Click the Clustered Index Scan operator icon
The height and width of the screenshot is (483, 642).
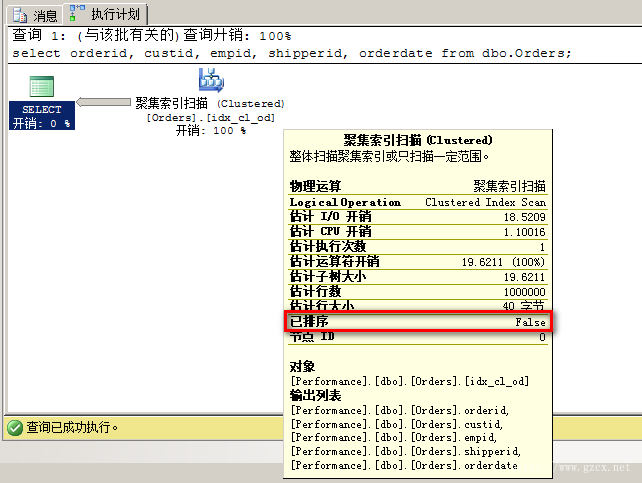point(211,80)
